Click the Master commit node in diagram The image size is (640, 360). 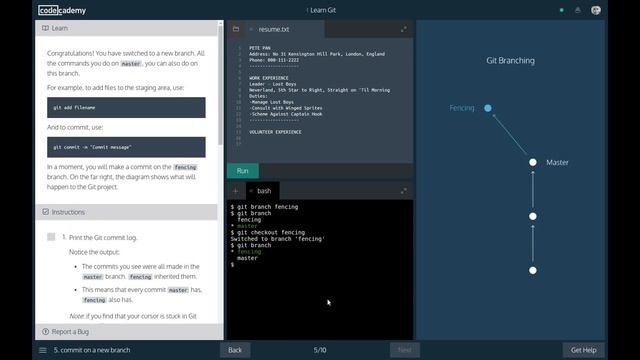(533, 162)
